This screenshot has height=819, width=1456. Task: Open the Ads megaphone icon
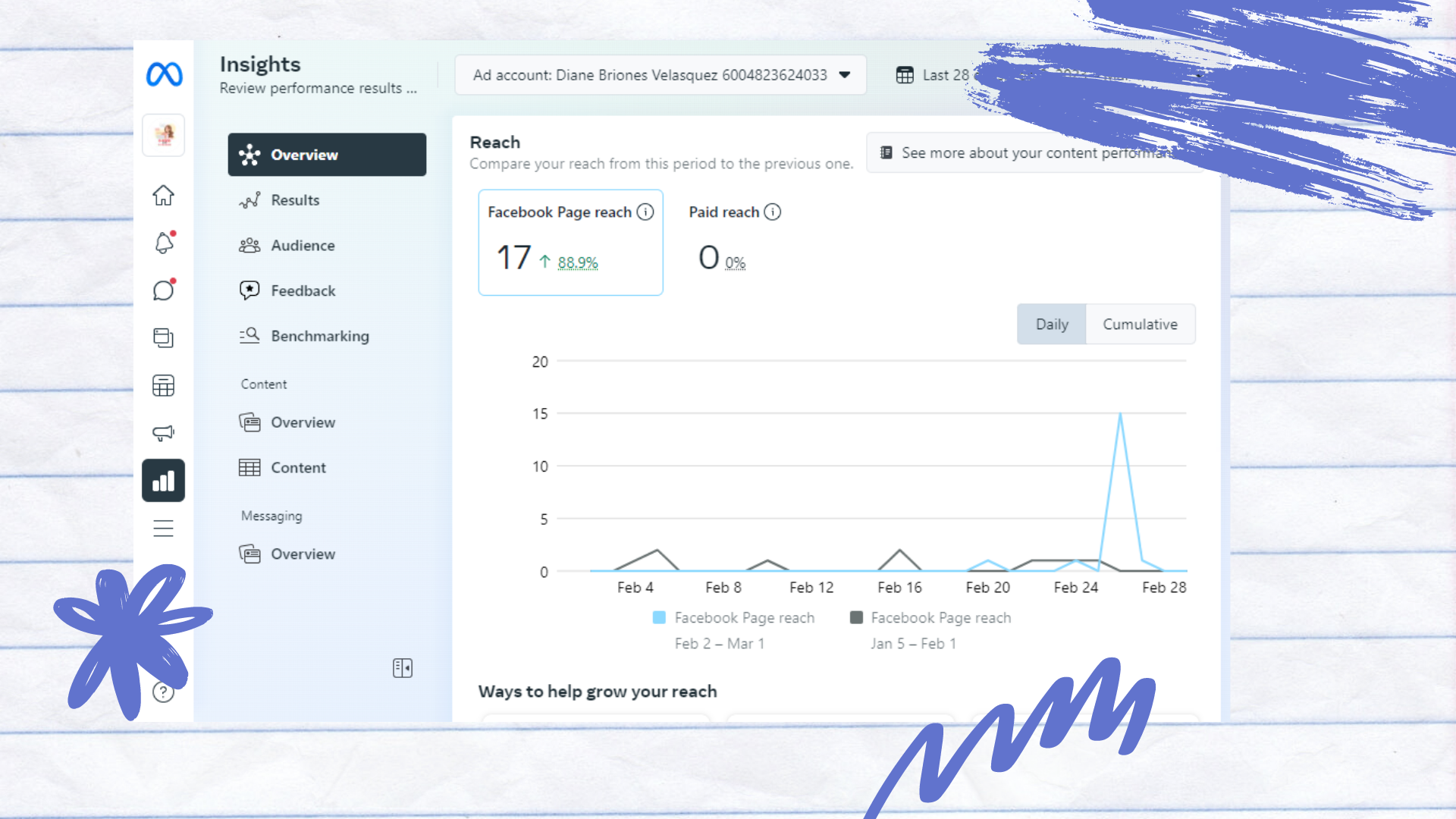coord(163,432)
